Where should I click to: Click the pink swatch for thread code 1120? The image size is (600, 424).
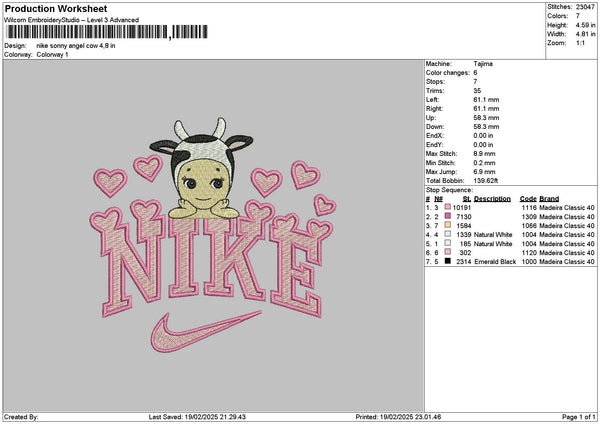(x=448, y=252)
